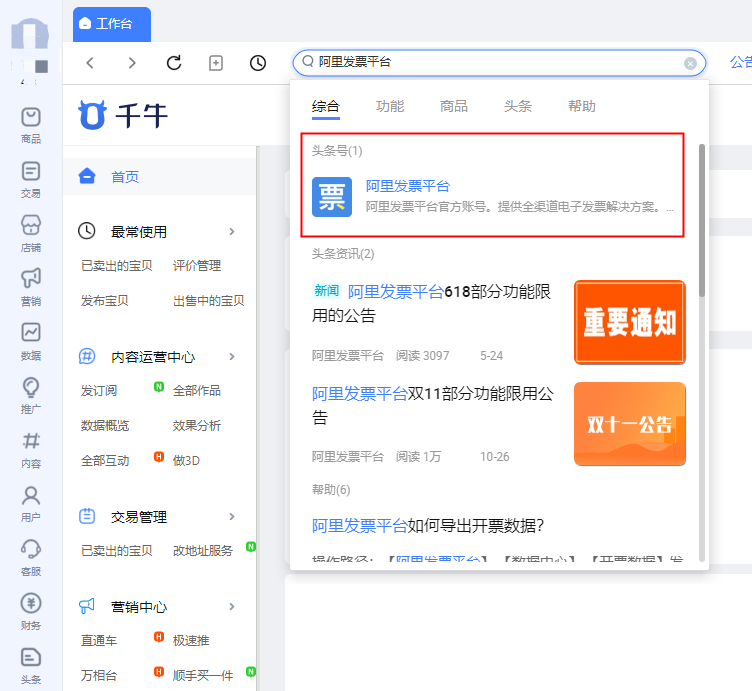Viewport: 752px width, 691px height.
Task: Click the search results scrollbar
Action: [x=702, y=221]
